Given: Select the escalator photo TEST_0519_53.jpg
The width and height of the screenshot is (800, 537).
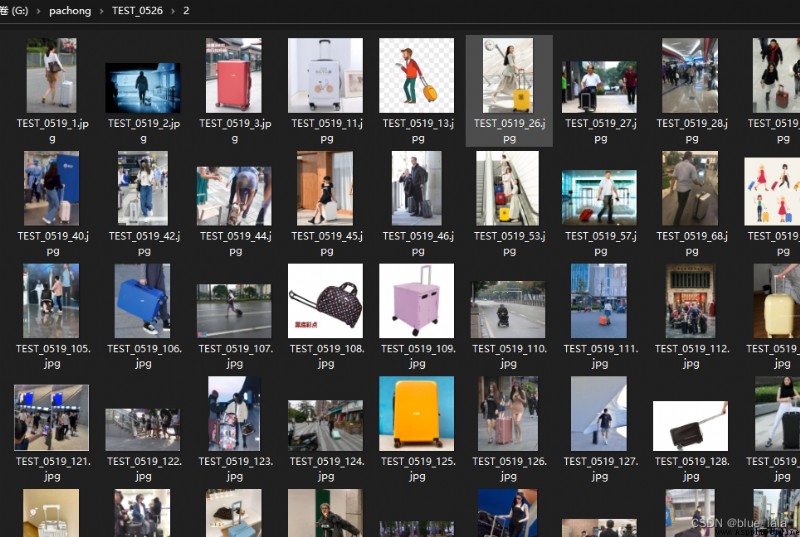Looking at the screenshot, I should pyautogui.click(x=508, y=188).
